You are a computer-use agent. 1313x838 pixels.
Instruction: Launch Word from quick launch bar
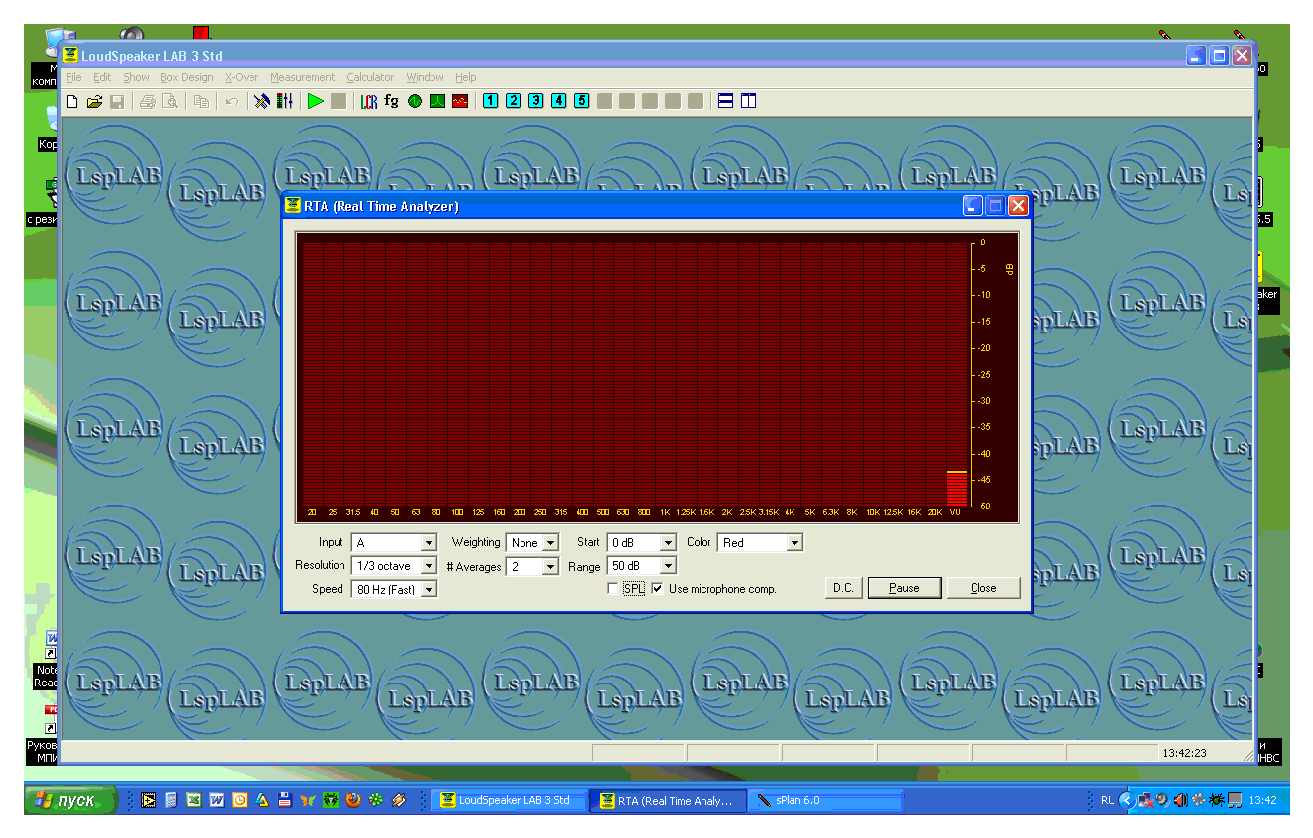[x=217, y=800]
